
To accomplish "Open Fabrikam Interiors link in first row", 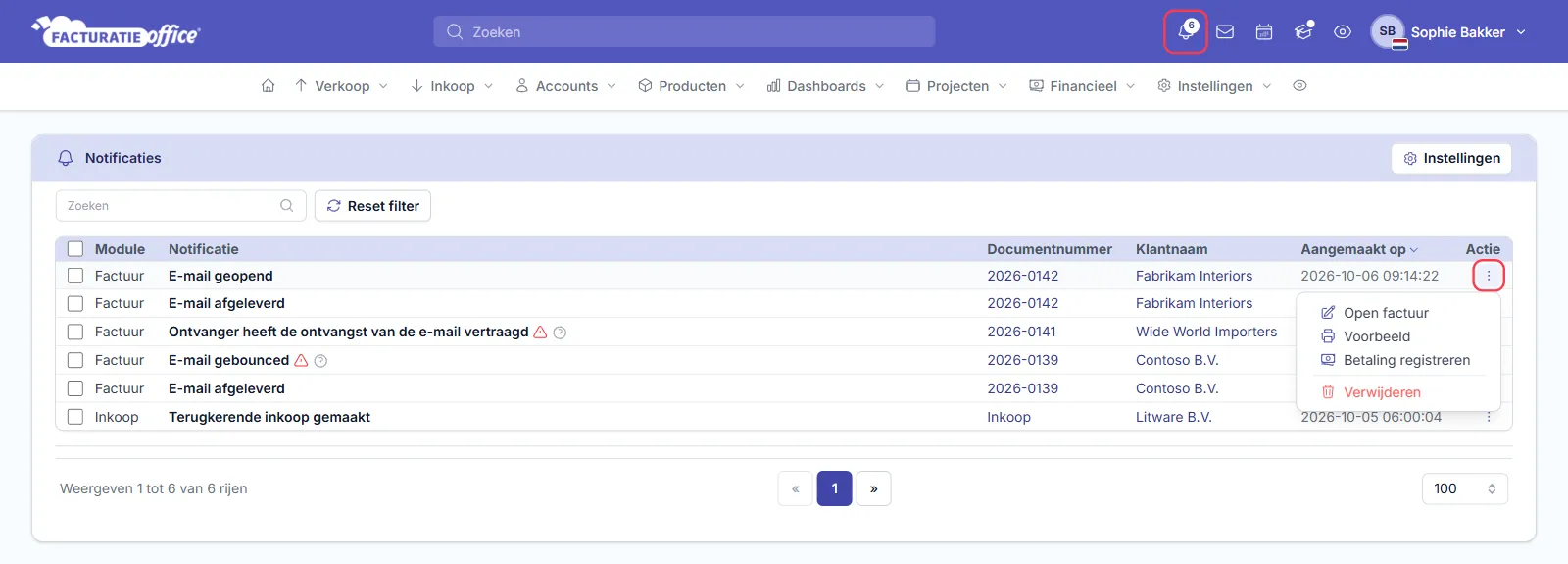I will (x=1194, y=276).
